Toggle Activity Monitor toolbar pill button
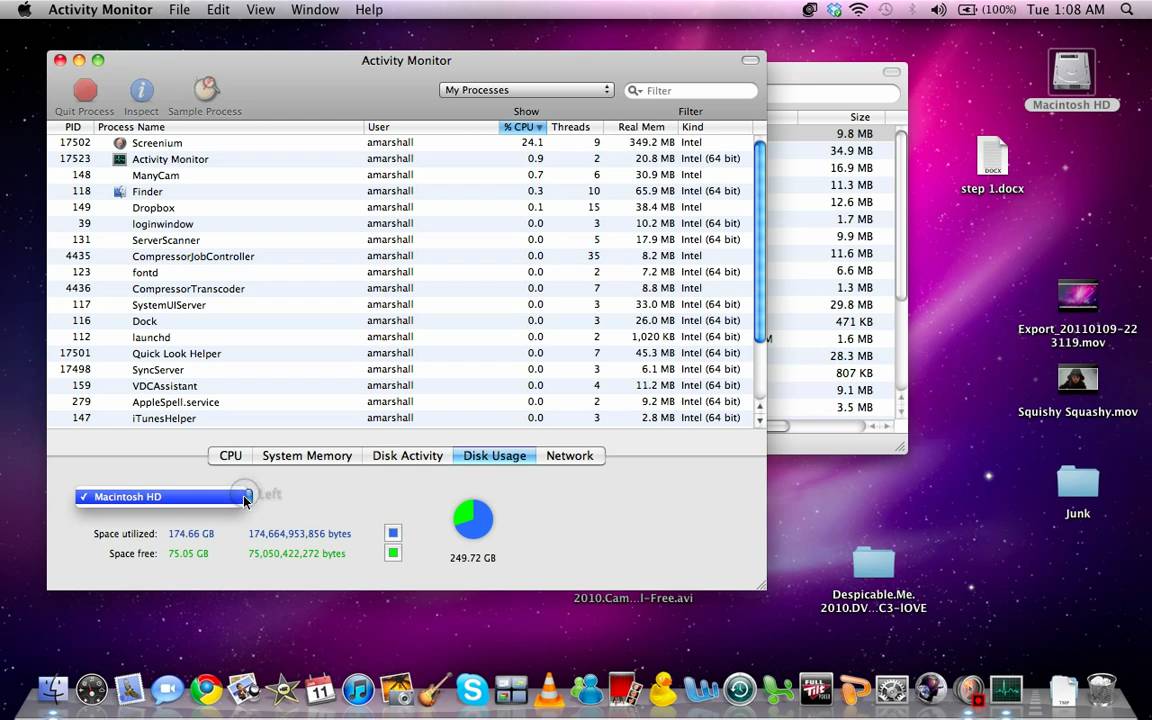Image resolution: width=1152 pixels, height=720 pixels. (750, 60)
